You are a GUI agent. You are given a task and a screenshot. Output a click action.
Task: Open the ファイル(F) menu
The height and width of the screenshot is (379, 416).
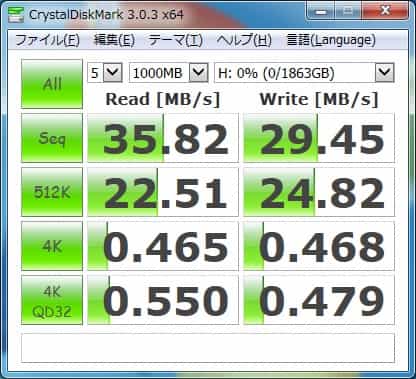[x=47, y=40]
